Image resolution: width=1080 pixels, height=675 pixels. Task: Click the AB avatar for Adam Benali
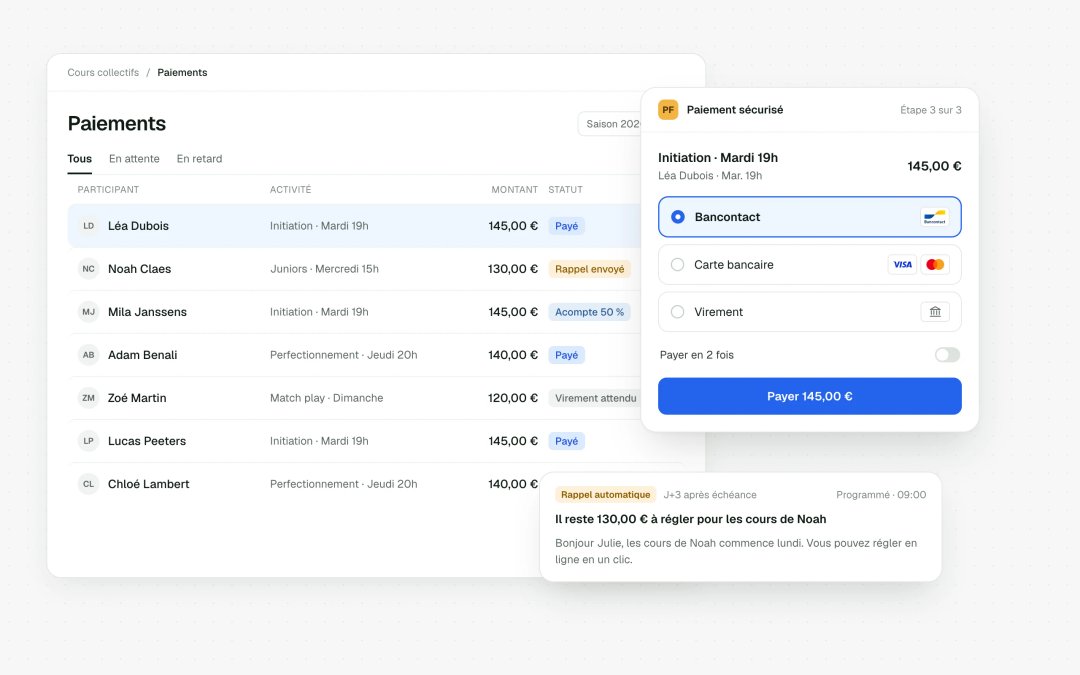coord(88,355)
